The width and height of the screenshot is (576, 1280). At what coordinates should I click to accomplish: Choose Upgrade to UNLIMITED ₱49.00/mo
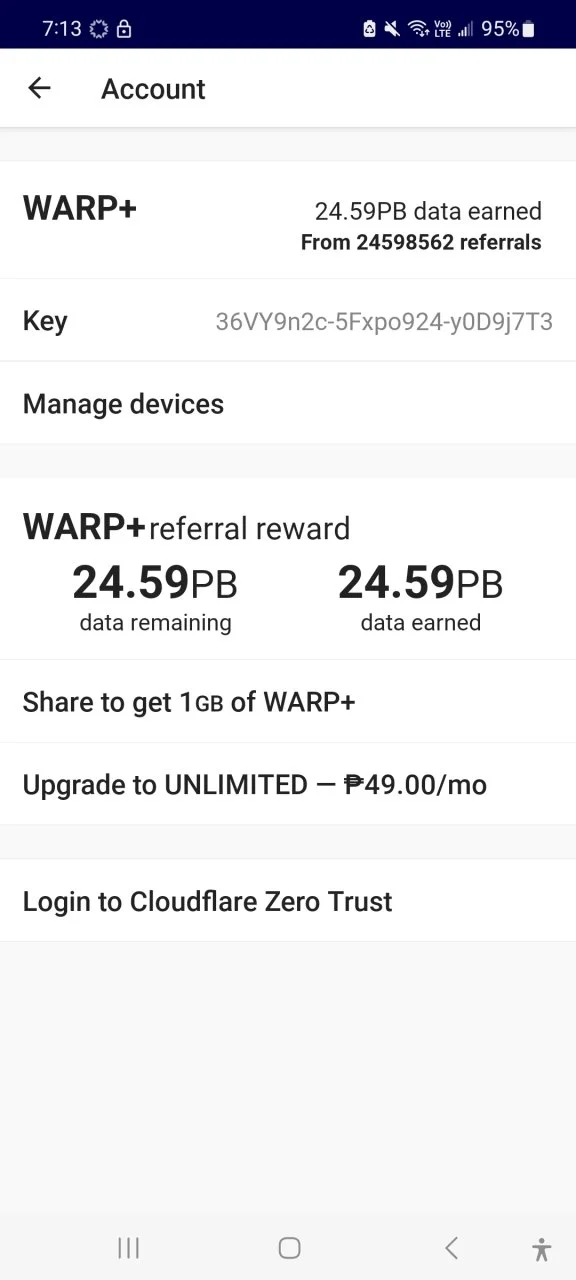288,785
